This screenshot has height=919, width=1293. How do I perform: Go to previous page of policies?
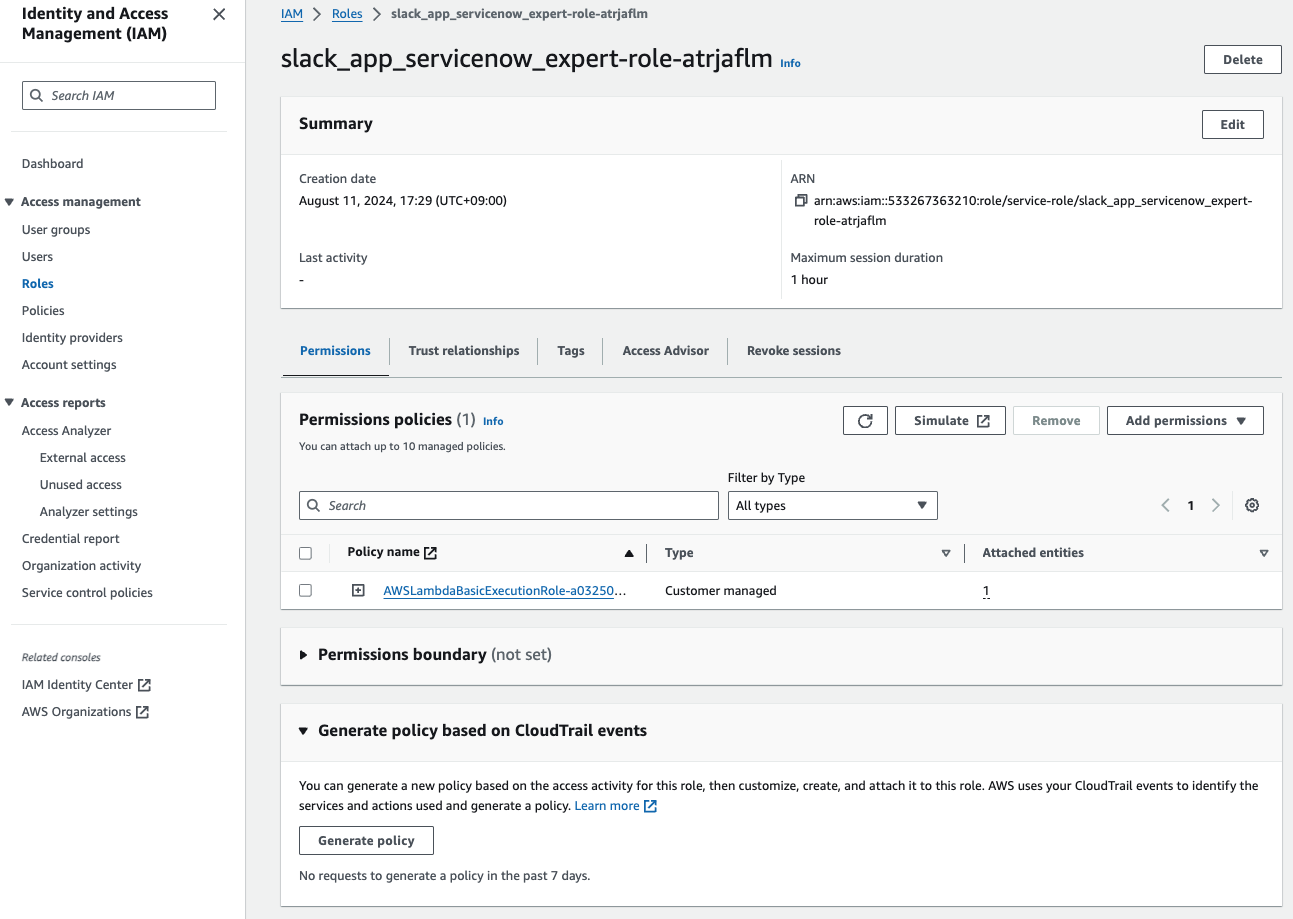coord(1165,506)
